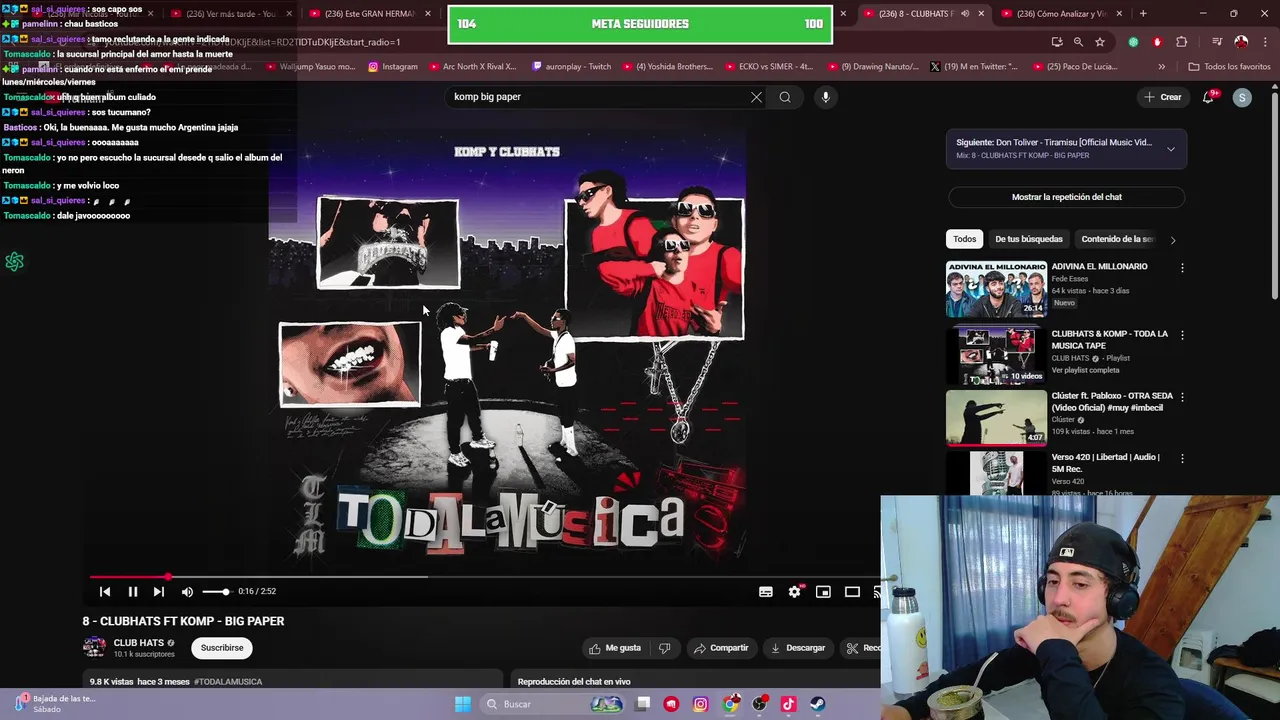Open the browser extensions puzzle icon
1280x720 pixels.
1181,42
